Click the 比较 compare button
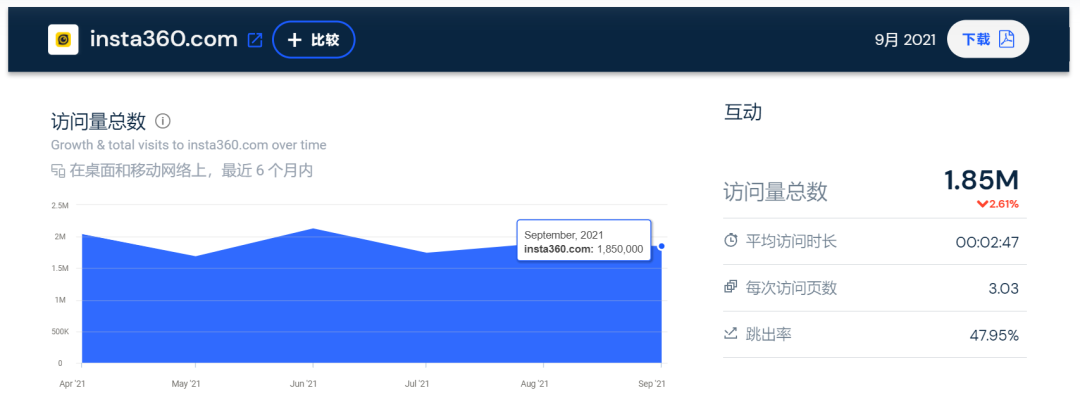 point(313,40)
